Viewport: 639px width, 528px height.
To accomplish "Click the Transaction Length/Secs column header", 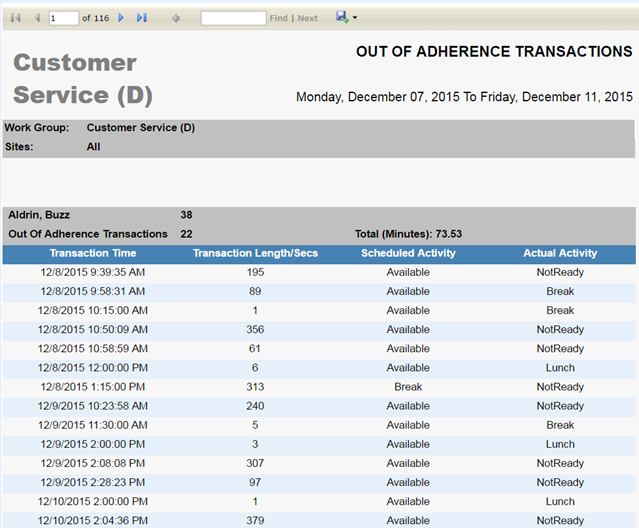I will pos(255,254).
